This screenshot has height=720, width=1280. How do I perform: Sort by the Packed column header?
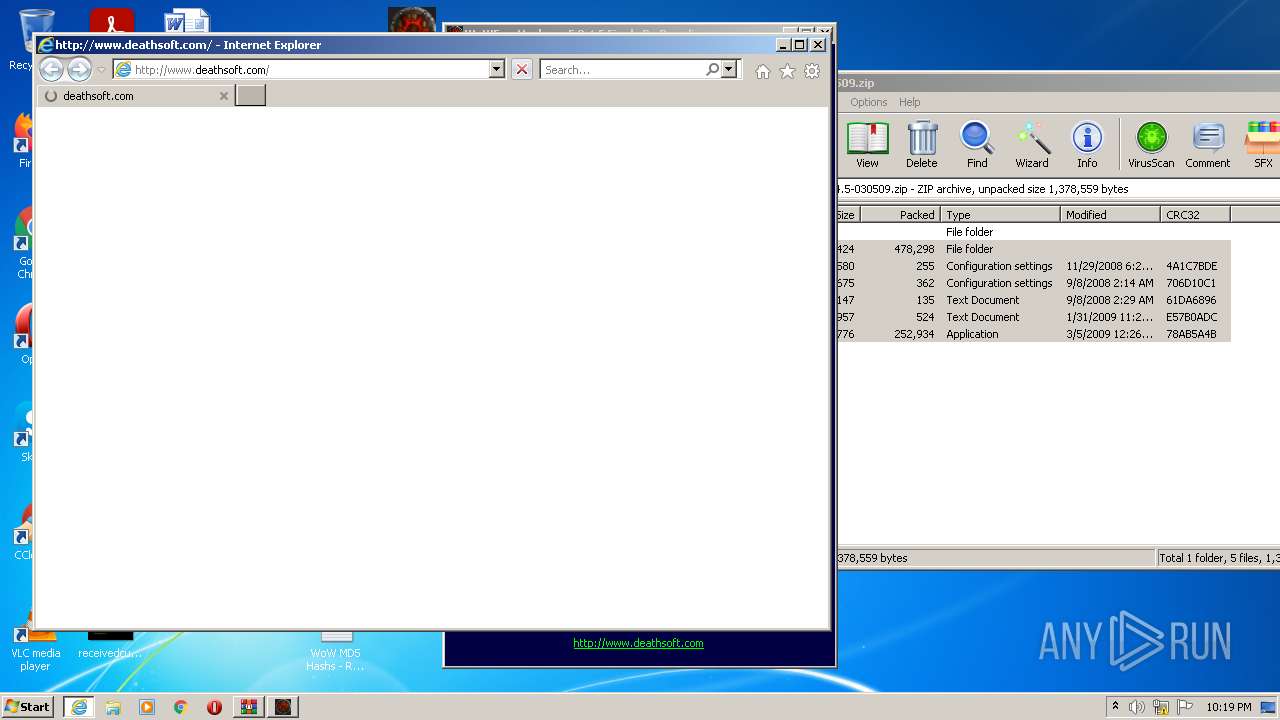(900, 215)
